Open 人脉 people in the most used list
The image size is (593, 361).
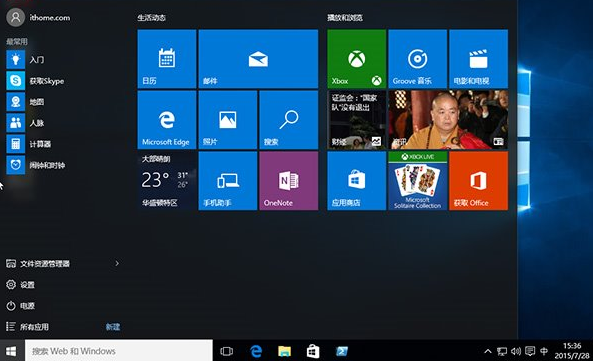pyautogui.click(x=64, y=123)
